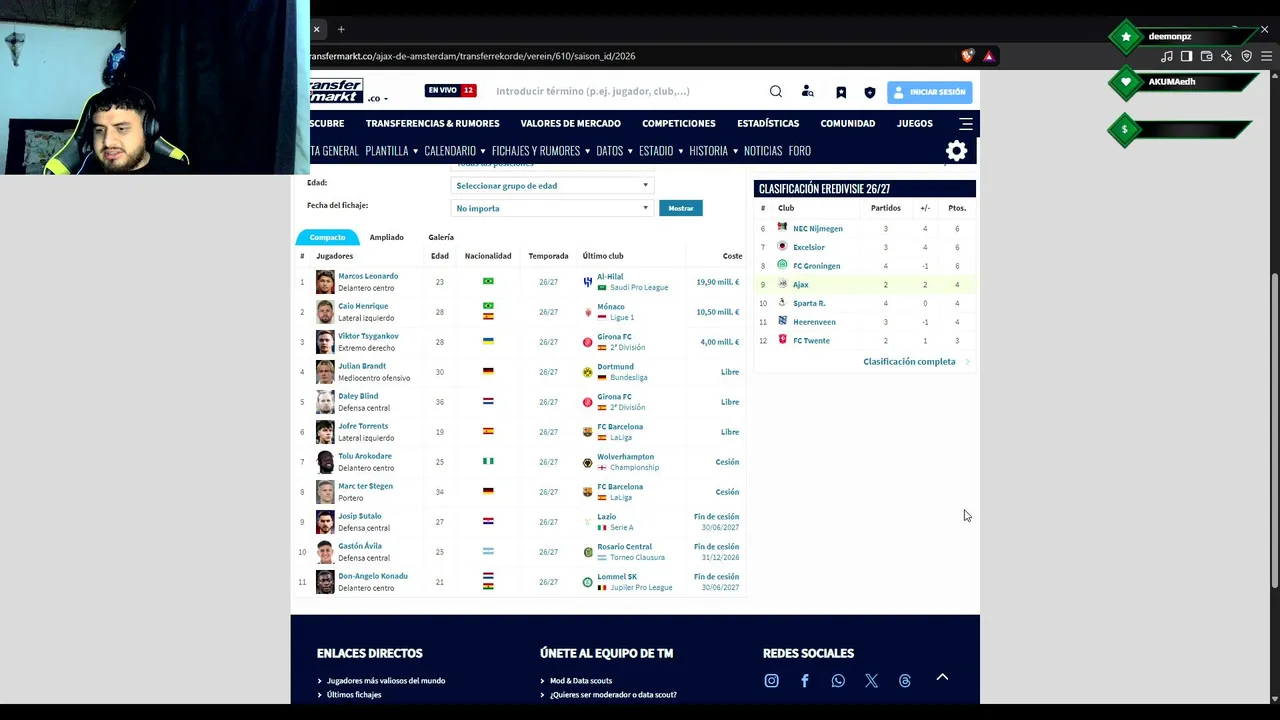Open the bookmark watchlist icon in the header
This screenshot has height=720, width=1280.
(841, 92)
